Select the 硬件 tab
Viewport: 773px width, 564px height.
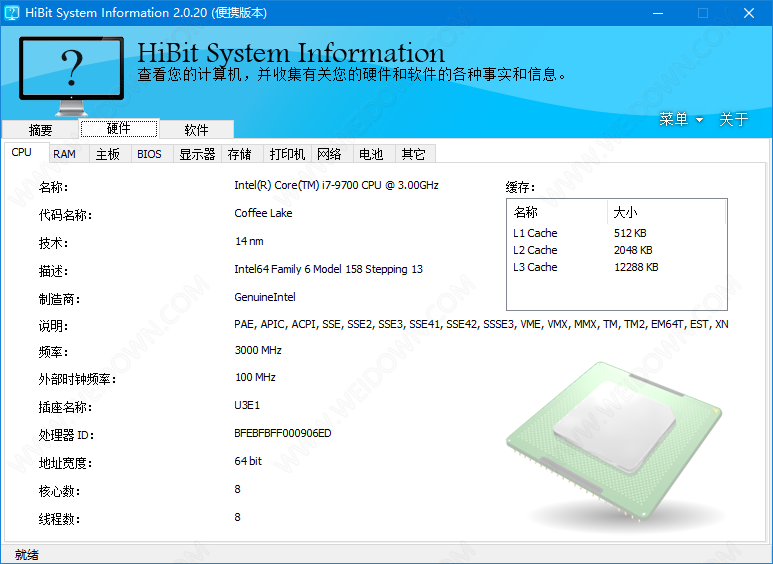click(x=119, y=129)
